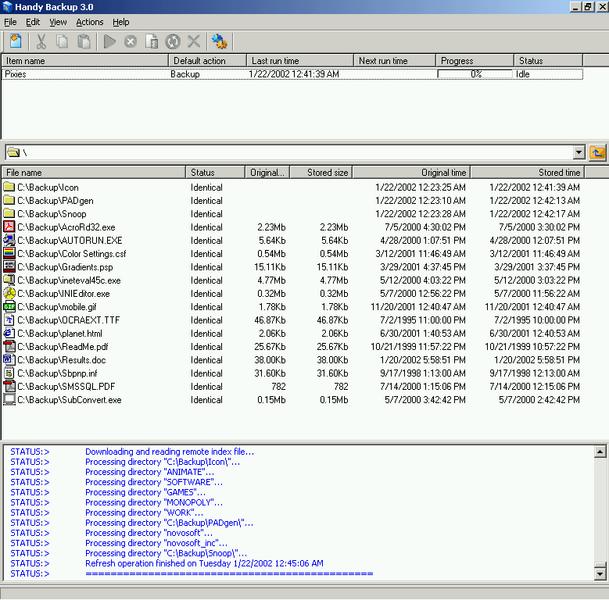Image resolution: width=609 pixels, height=600 pixels.
Task: Click the 0% progress bar for Pixies
Action: [x=475, y=74]
